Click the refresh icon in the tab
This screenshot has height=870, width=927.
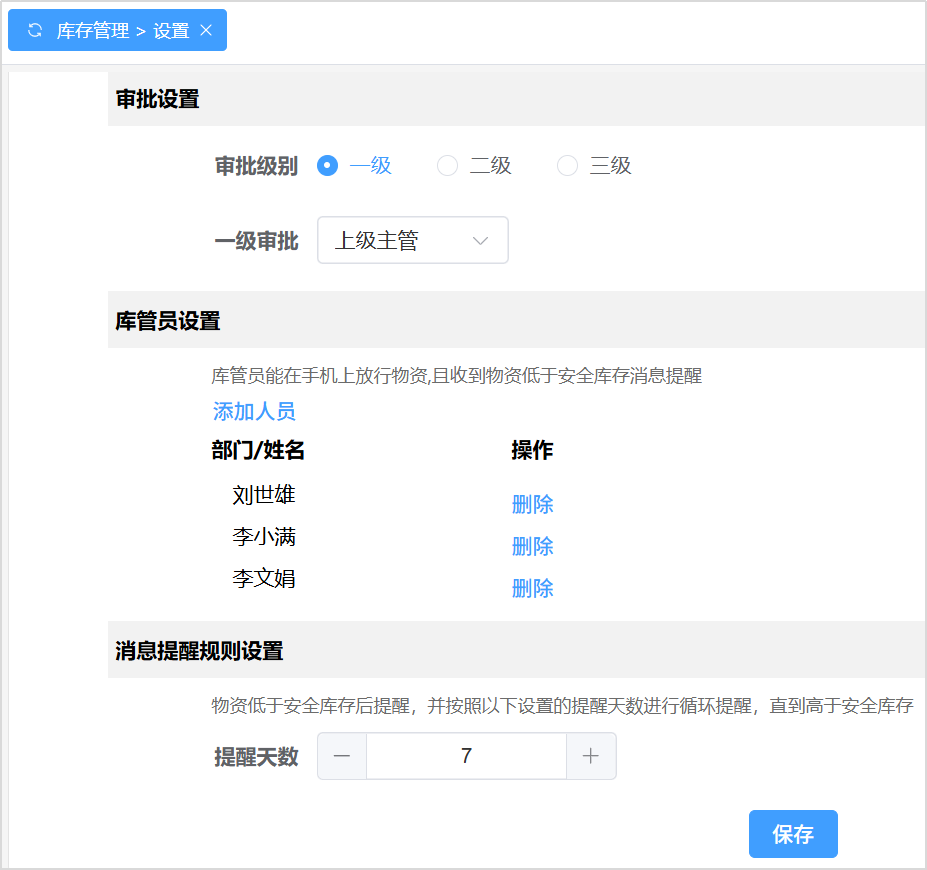[x=35, y=30]
